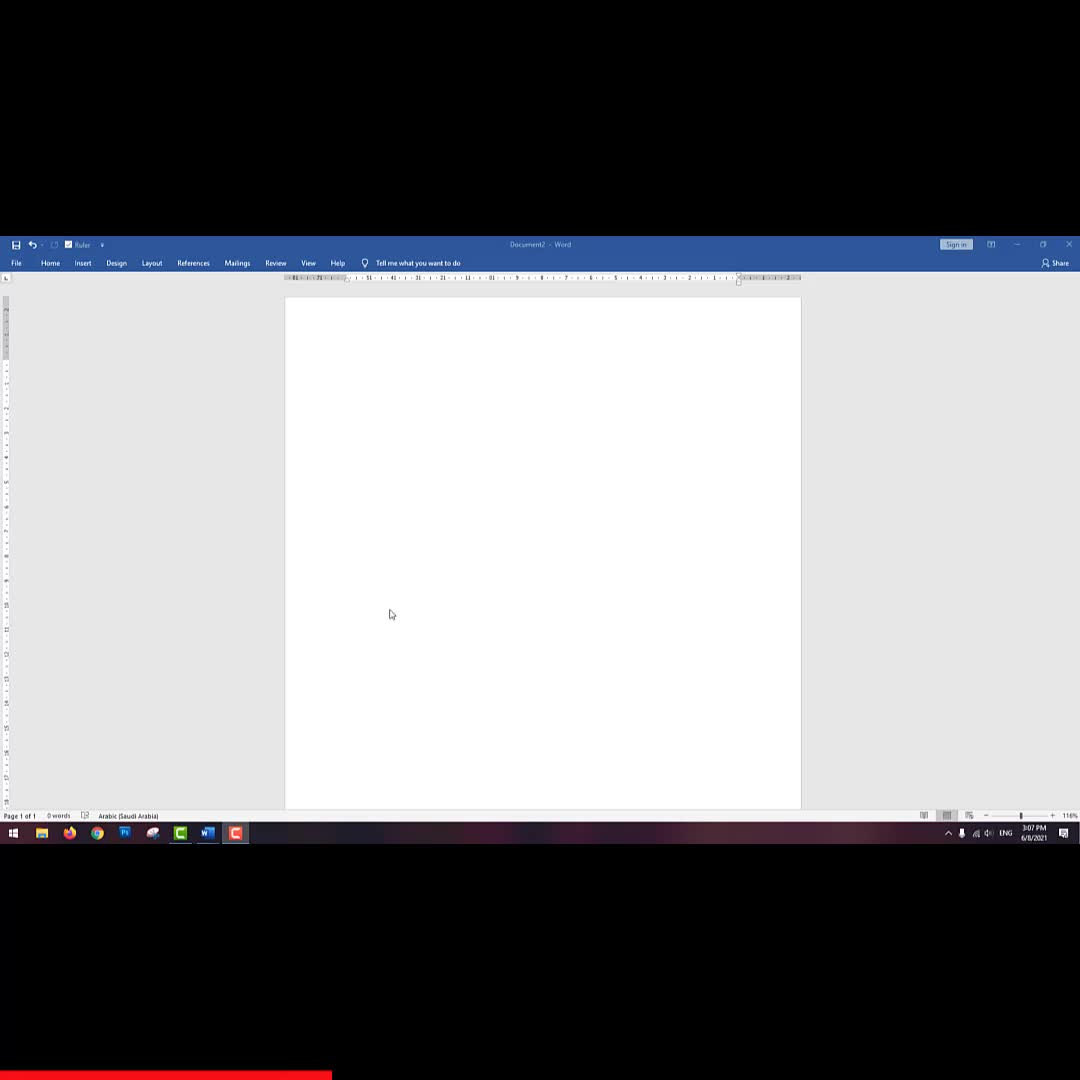
Task: Launch Google Chrome from taskbar
Action: (97, 833)
